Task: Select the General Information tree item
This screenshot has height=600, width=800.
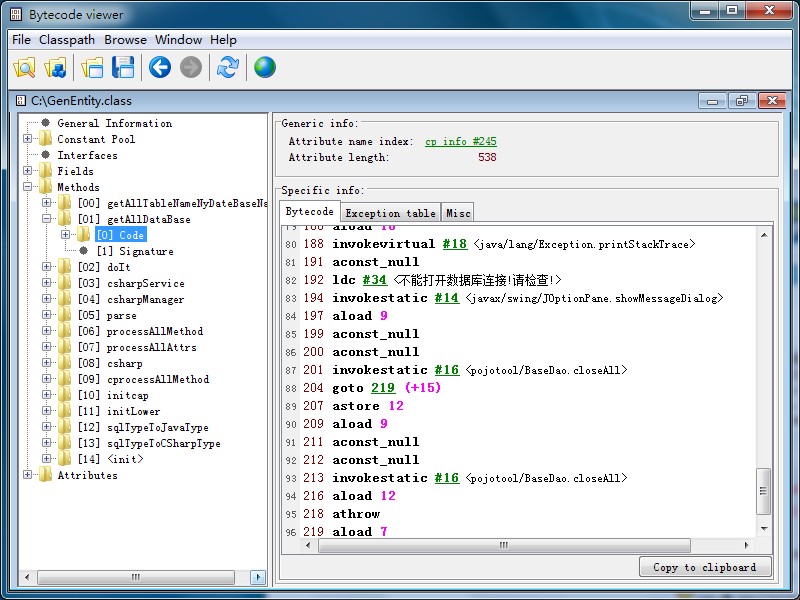Action: click(114, 123)
